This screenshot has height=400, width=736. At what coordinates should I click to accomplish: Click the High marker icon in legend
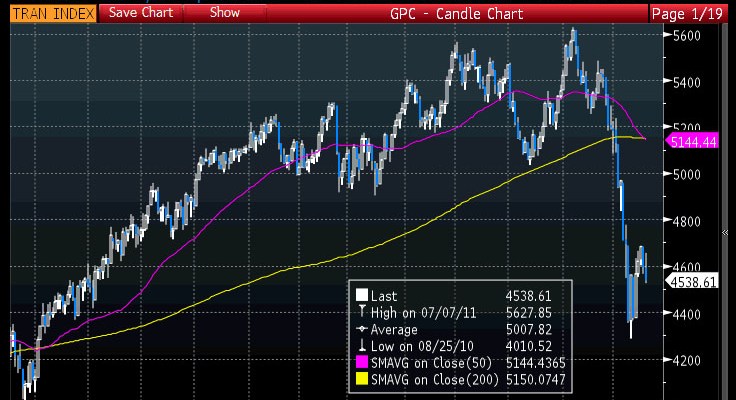pyautogui.click(x=361, y=311)
